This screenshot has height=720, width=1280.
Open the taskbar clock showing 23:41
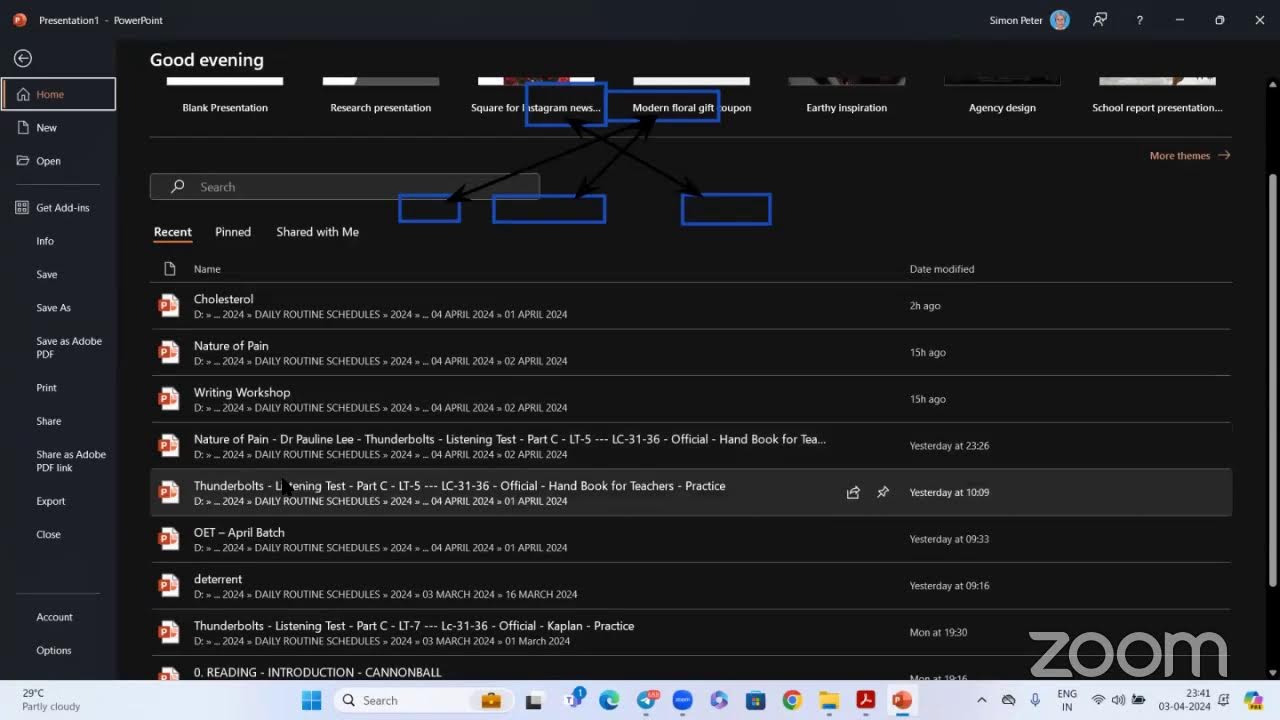click(x=1185, y=700)
